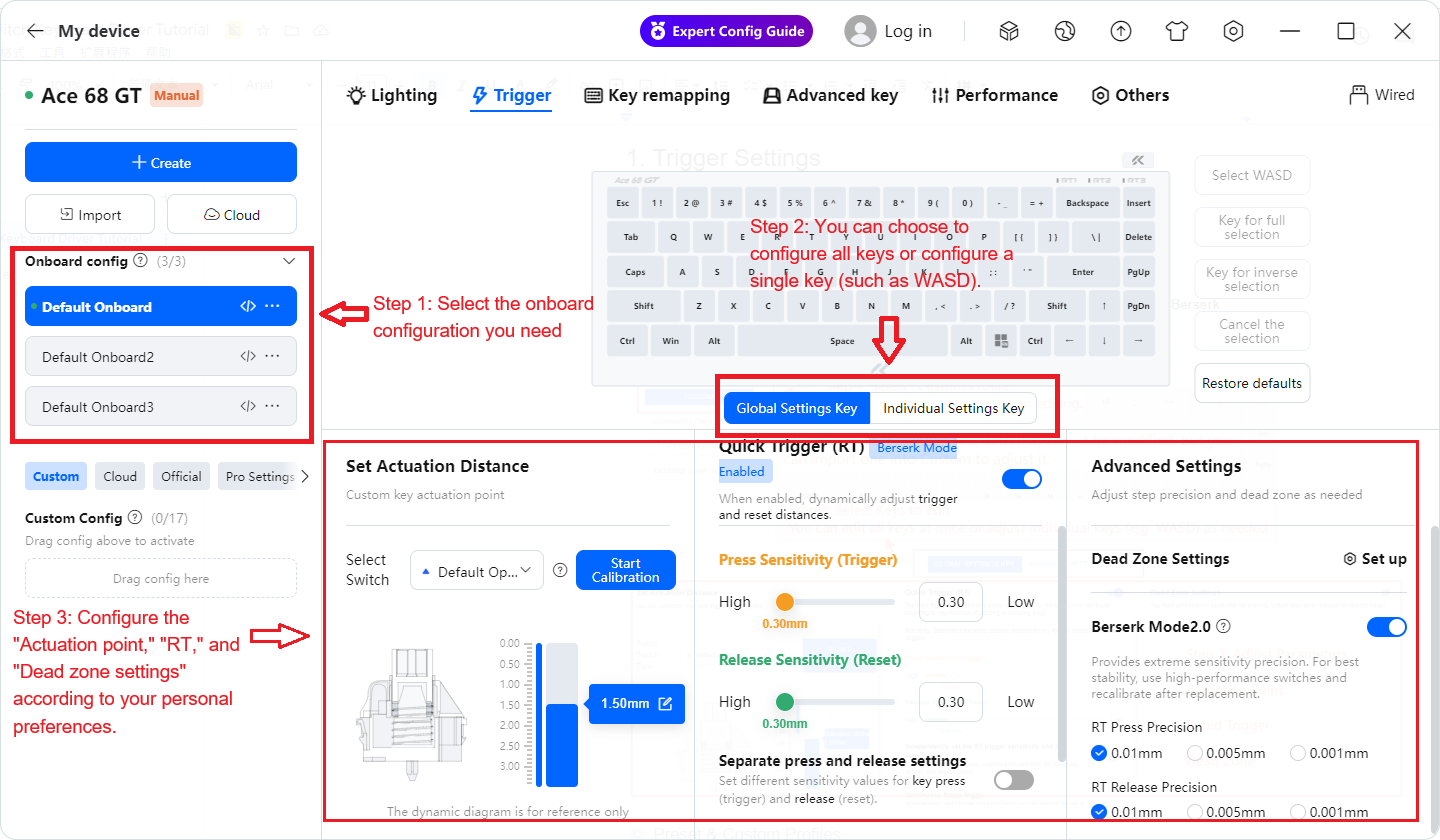The height and width of the screenshot is (840, 1440).
Task: Click the Select WASD button
Action: coord(1252,175)
